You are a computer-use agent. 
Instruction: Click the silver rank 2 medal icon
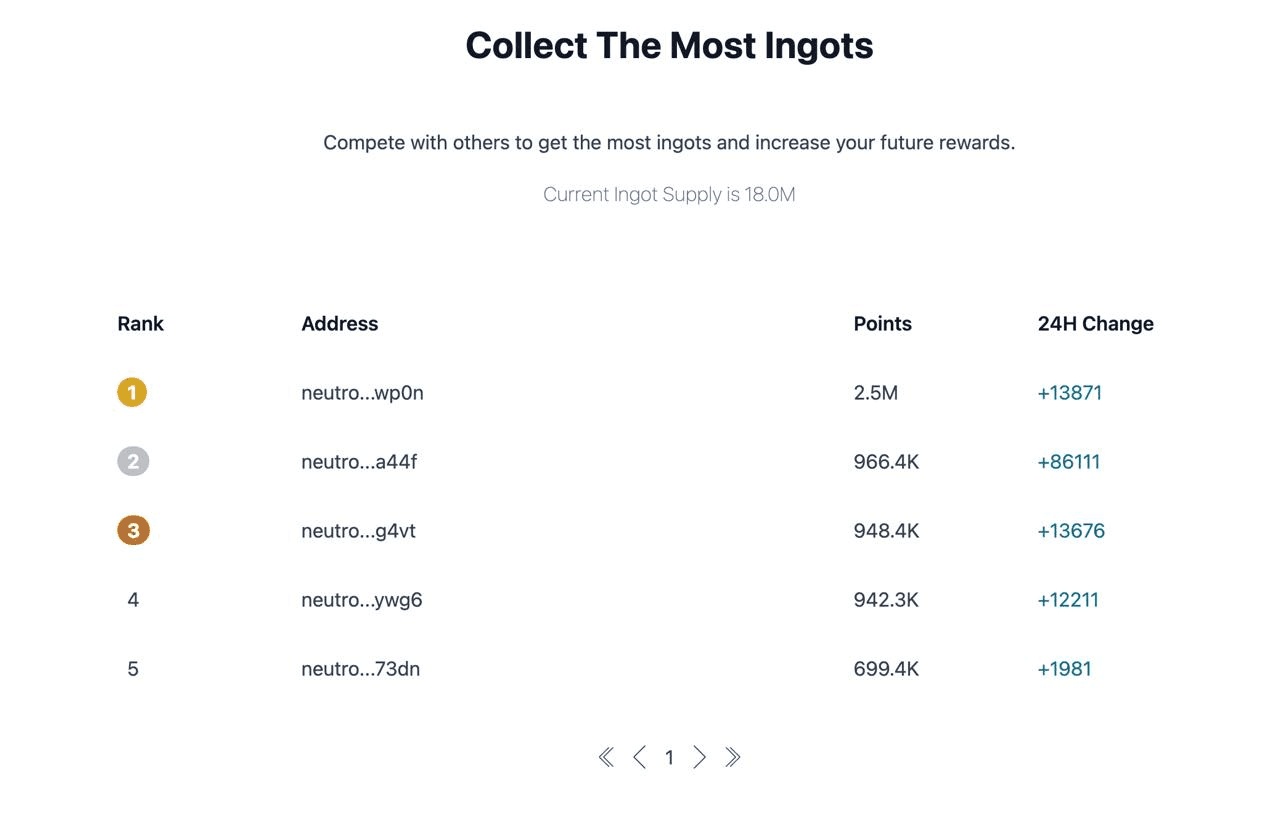(x=133, y=461)
